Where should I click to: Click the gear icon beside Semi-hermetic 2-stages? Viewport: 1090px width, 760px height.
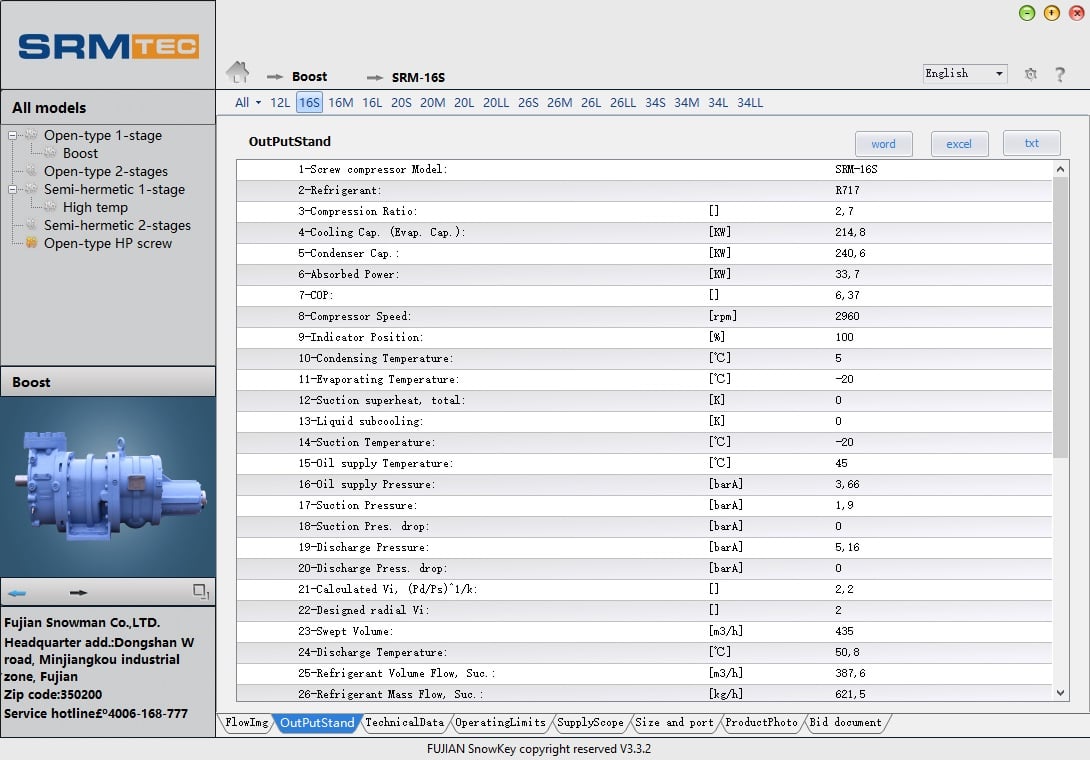point(31,225)
